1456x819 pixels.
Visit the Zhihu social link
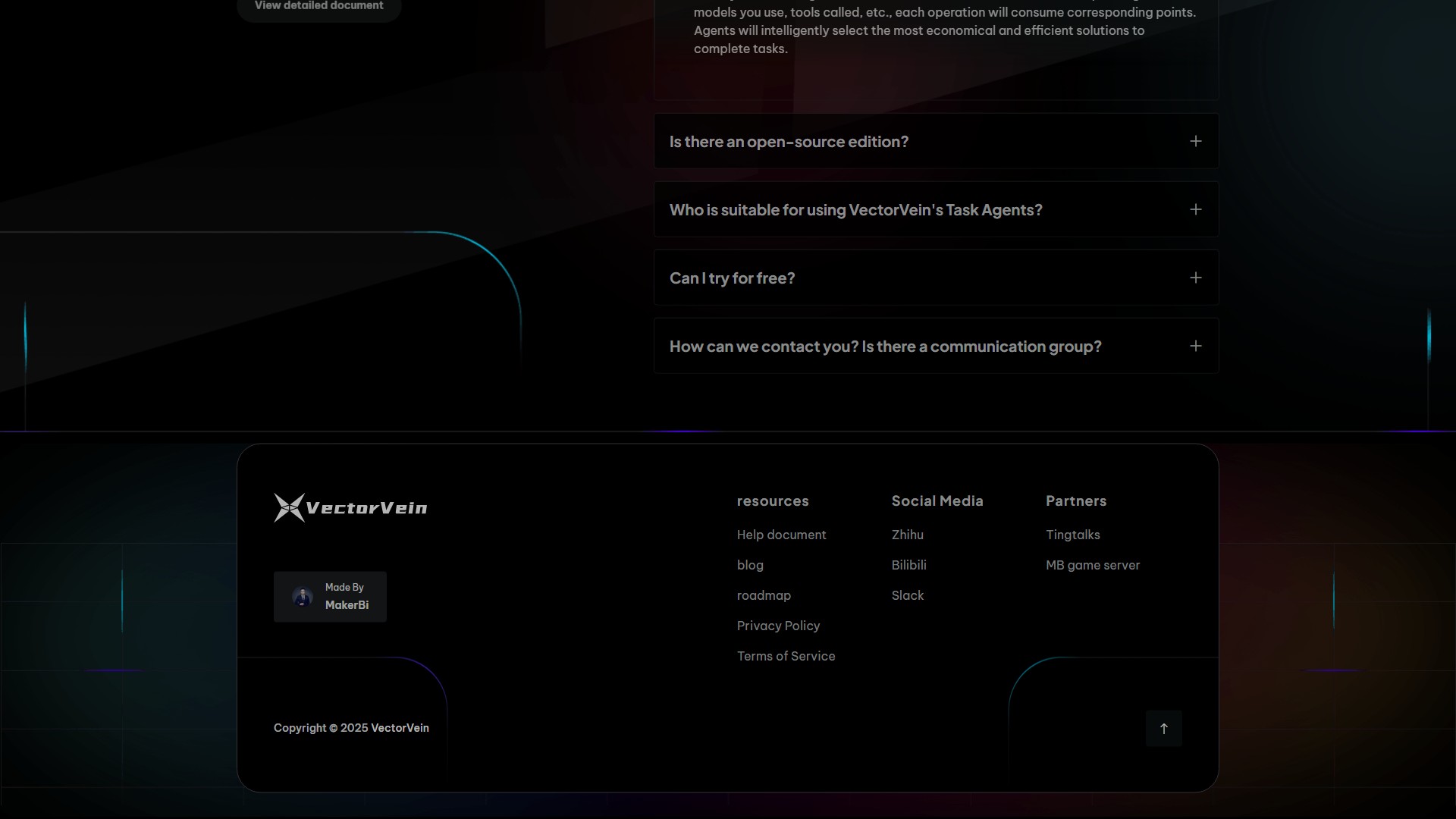907,535
